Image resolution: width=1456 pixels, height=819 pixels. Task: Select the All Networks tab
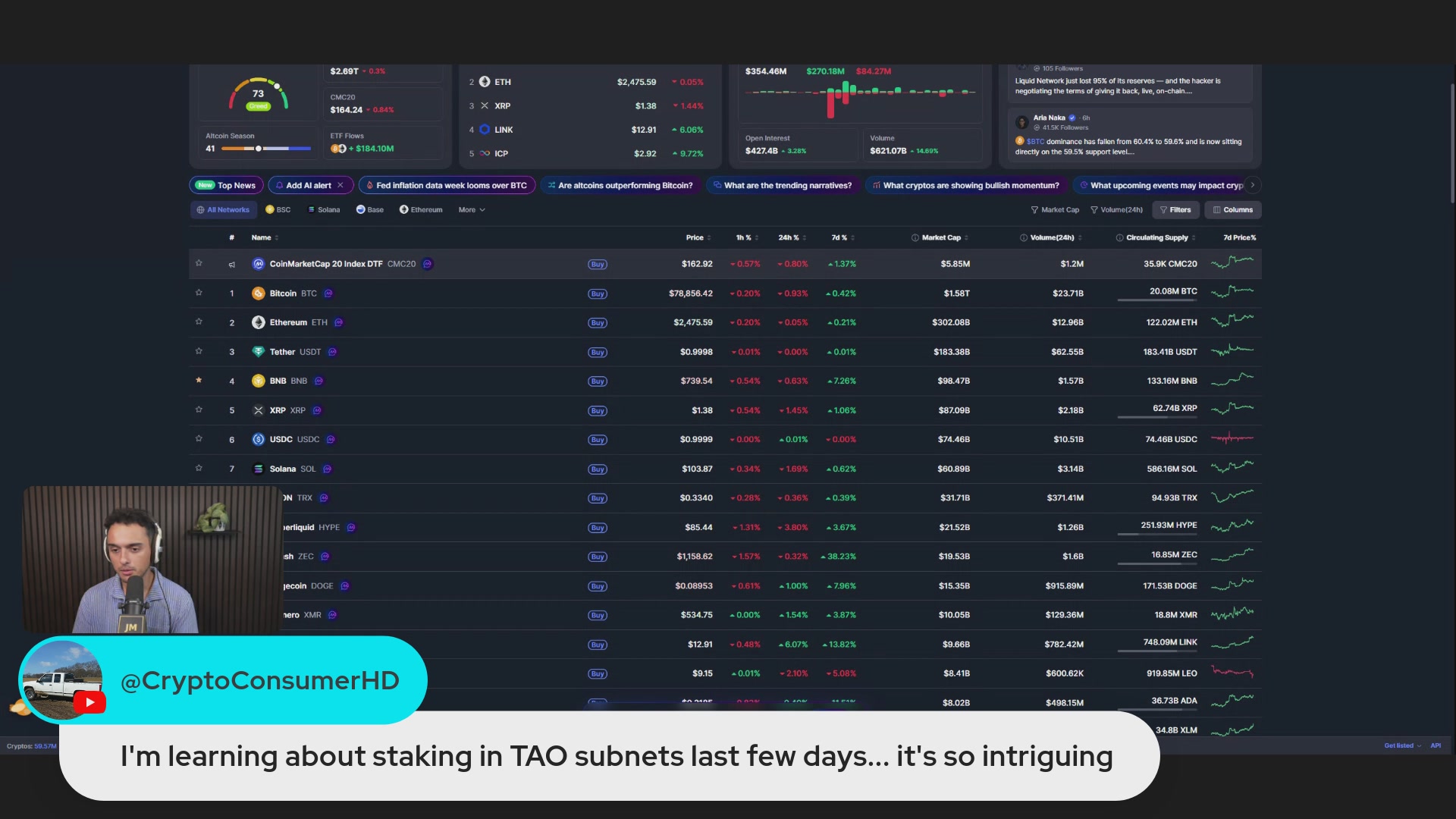click(223, 210)
